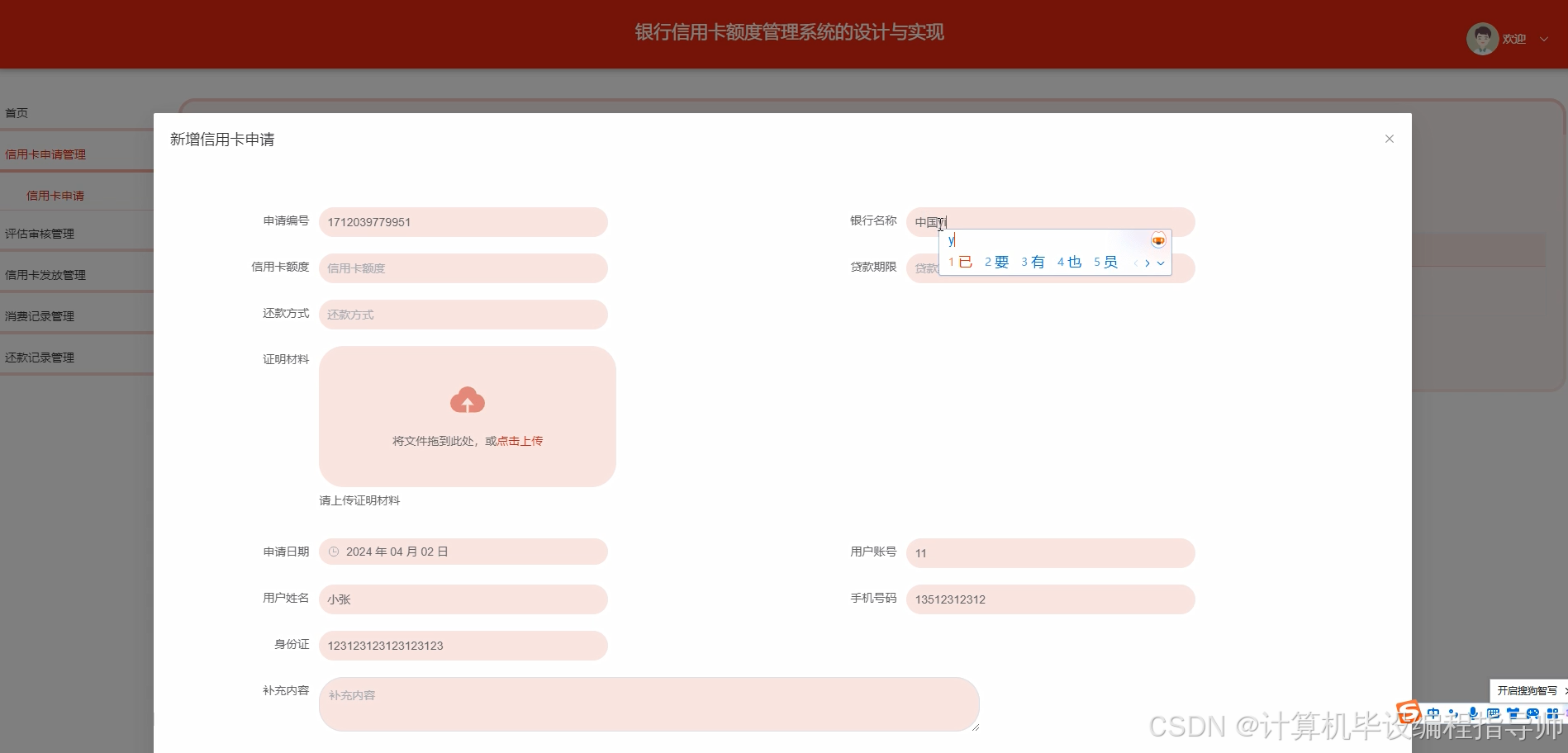Image resolution: width=1568 pixels, height=753 pixels.
Task: Select IME candidate 2 要
Action: [x=996, y=262]
